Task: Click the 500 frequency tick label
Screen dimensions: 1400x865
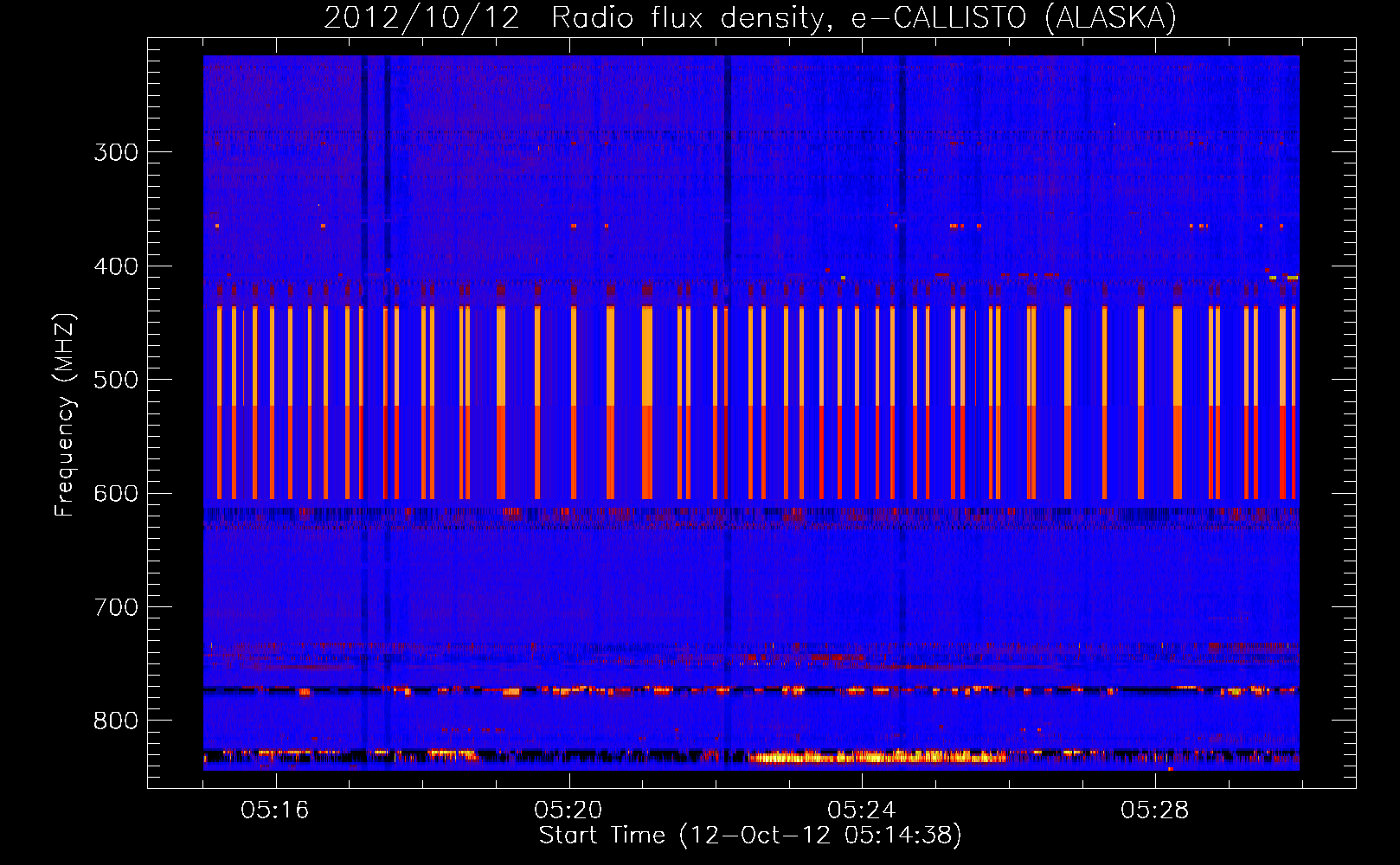Action: click(116, 380)
